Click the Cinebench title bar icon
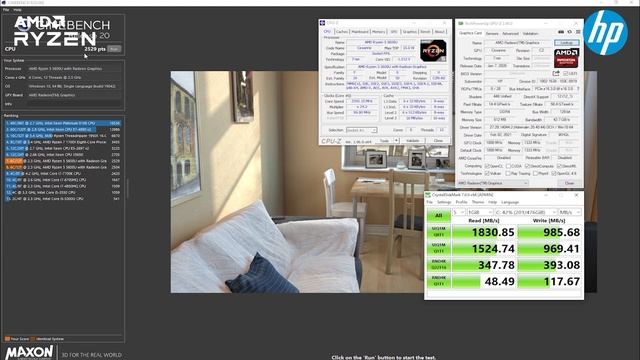This screenshot has height=360, width=640. [x=4, y=2]
